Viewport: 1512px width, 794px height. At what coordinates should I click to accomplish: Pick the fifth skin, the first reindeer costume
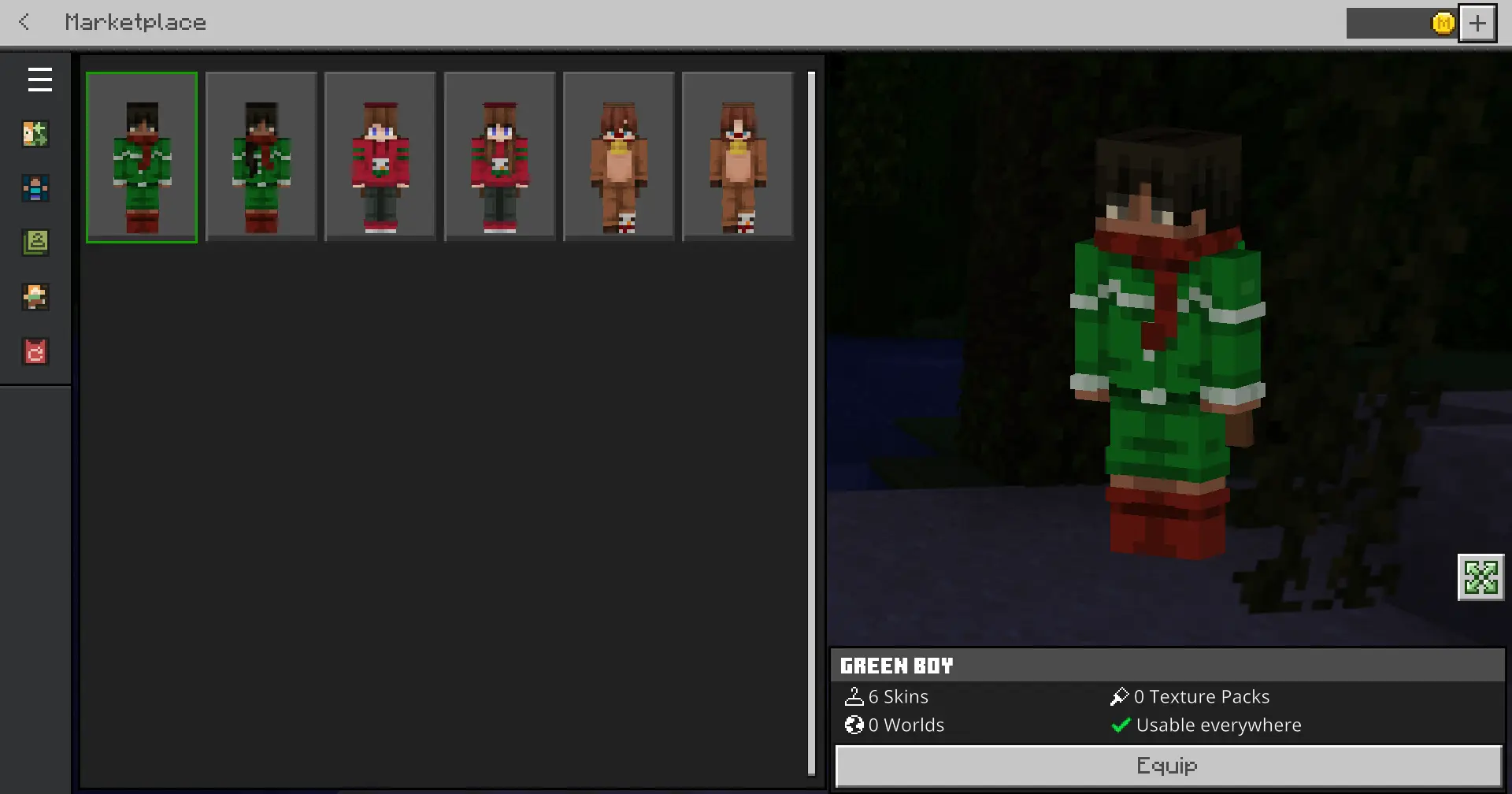point(619,158)
